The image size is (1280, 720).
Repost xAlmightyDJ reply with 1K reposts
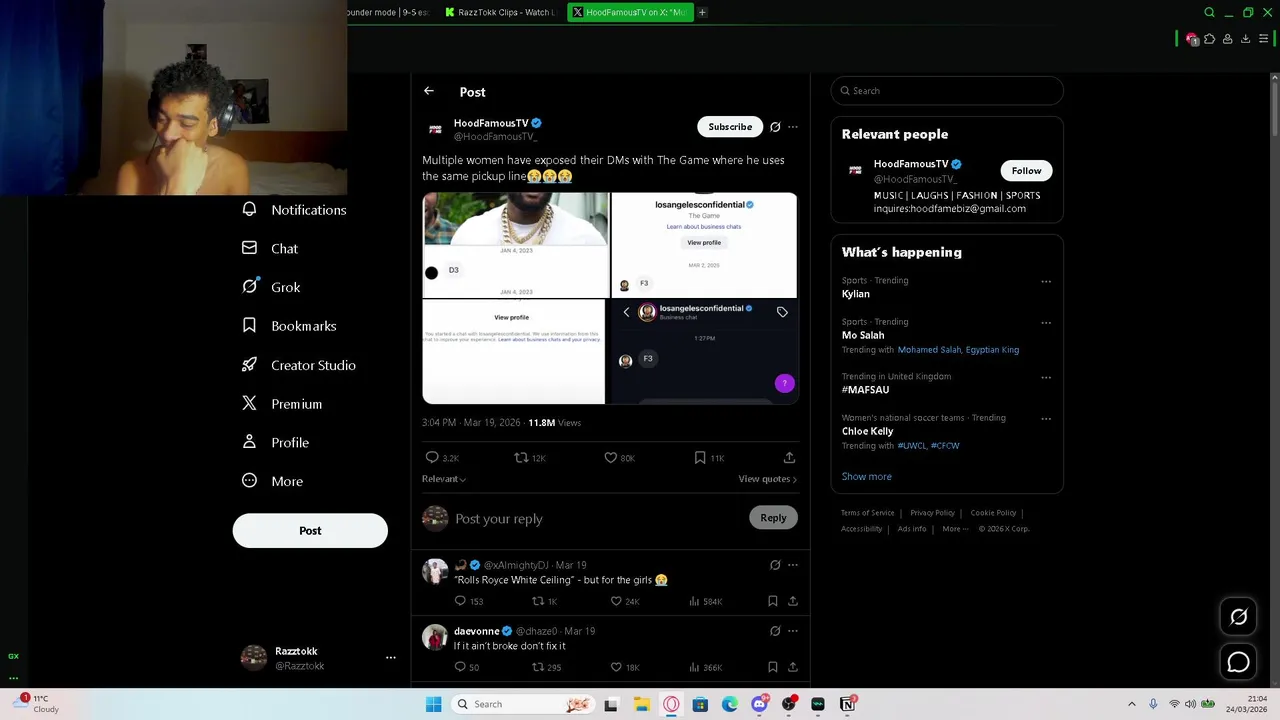(544, 601)
